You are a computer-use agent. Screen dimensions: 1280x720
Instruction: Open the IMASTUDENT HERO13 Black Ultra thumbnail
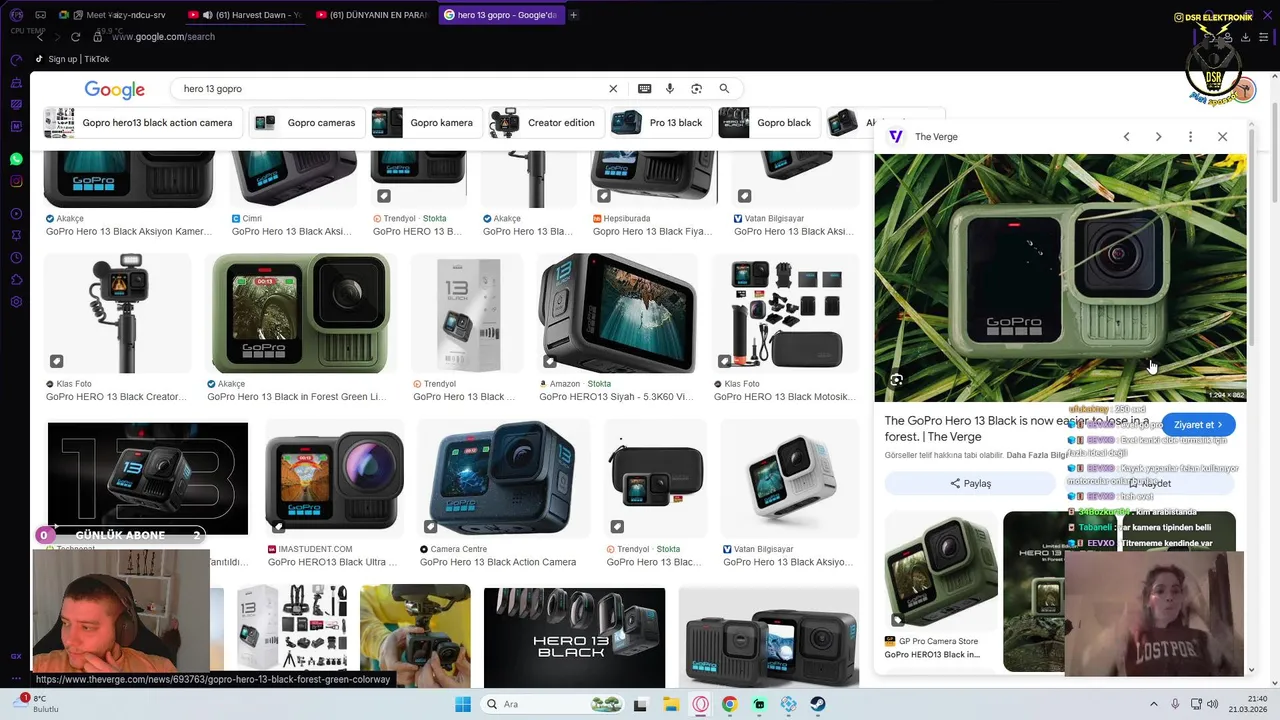(x=335, y=479)
